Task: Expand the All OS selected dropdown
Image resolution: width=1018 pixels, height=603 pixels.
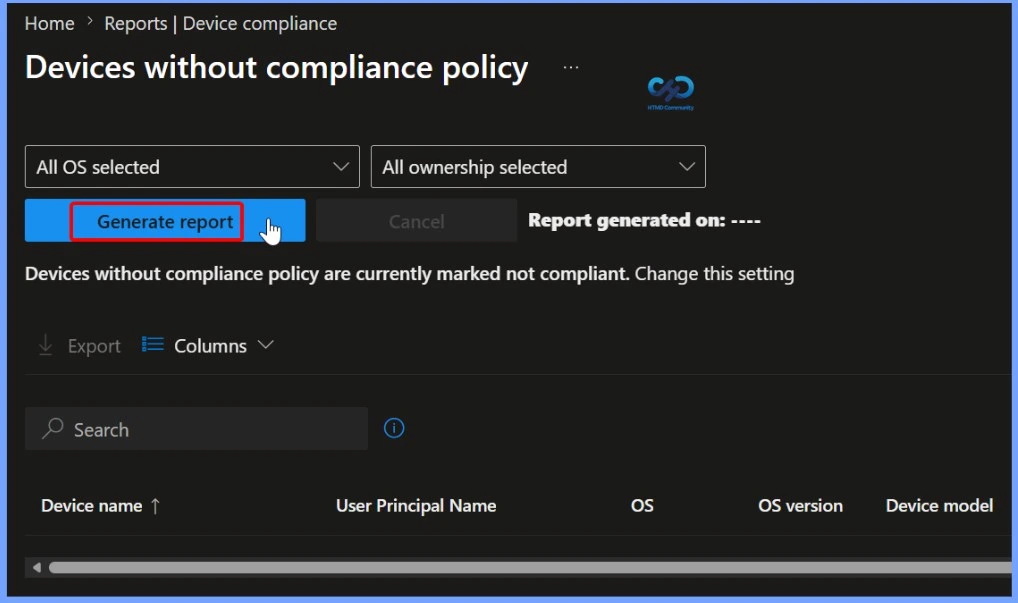Action: 192,167
